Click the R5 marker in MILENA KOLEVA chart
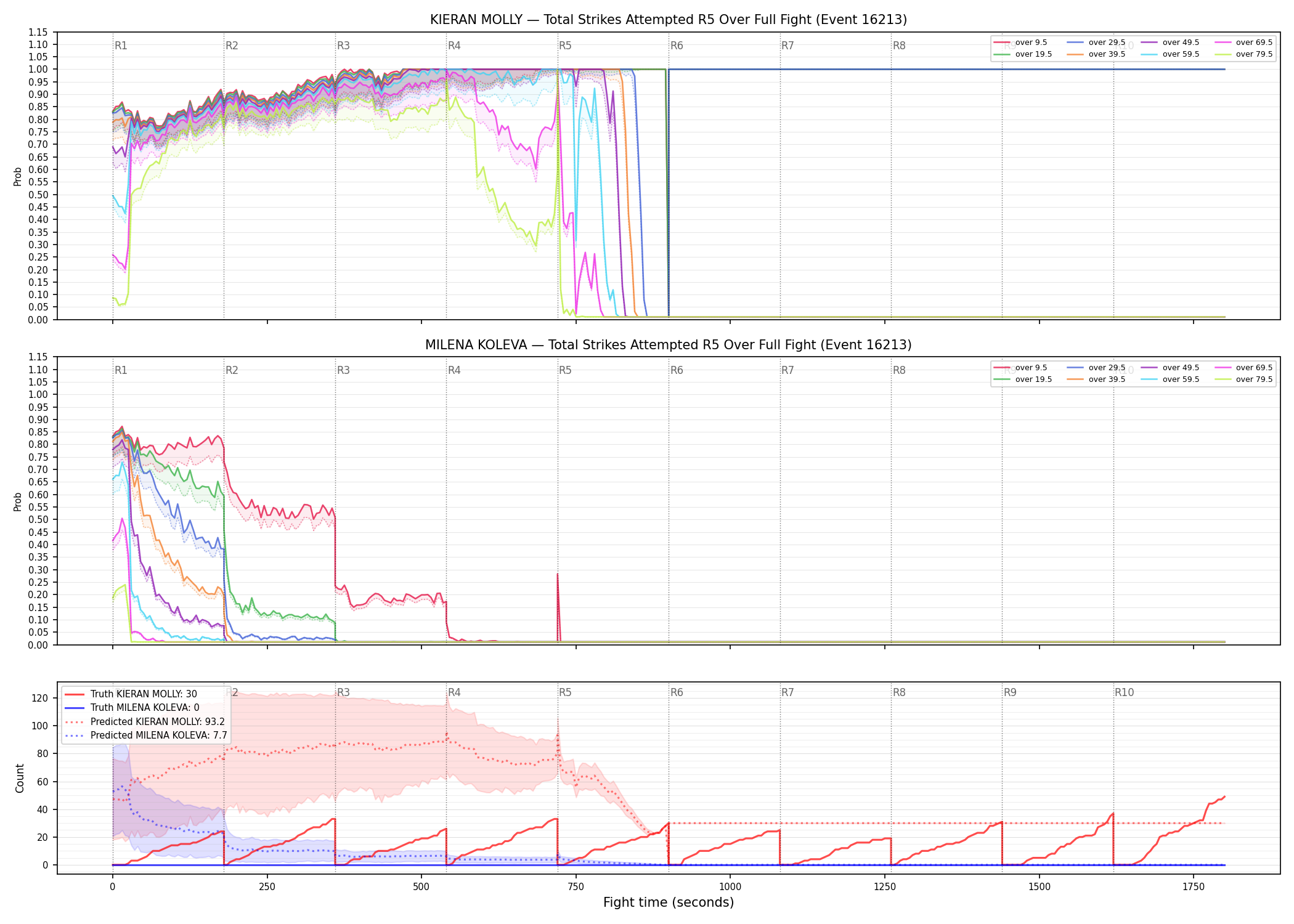Image resolution: width=1294 pixels, height=924 pixels. click(565, 370)
